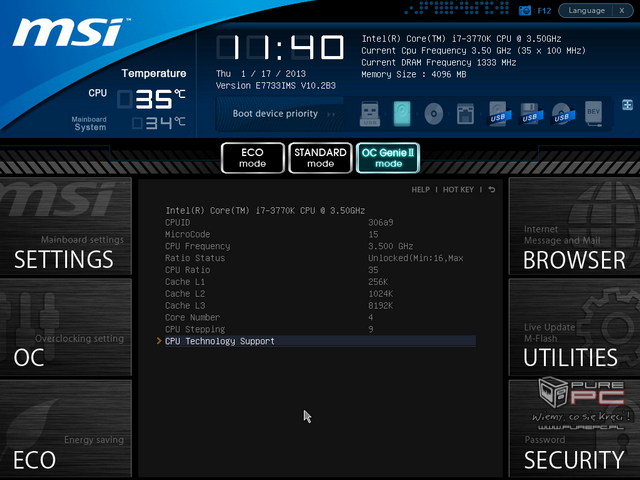Click the HOT KEY link
This screenshot has height=480, width=640.
tap(458, 189)
